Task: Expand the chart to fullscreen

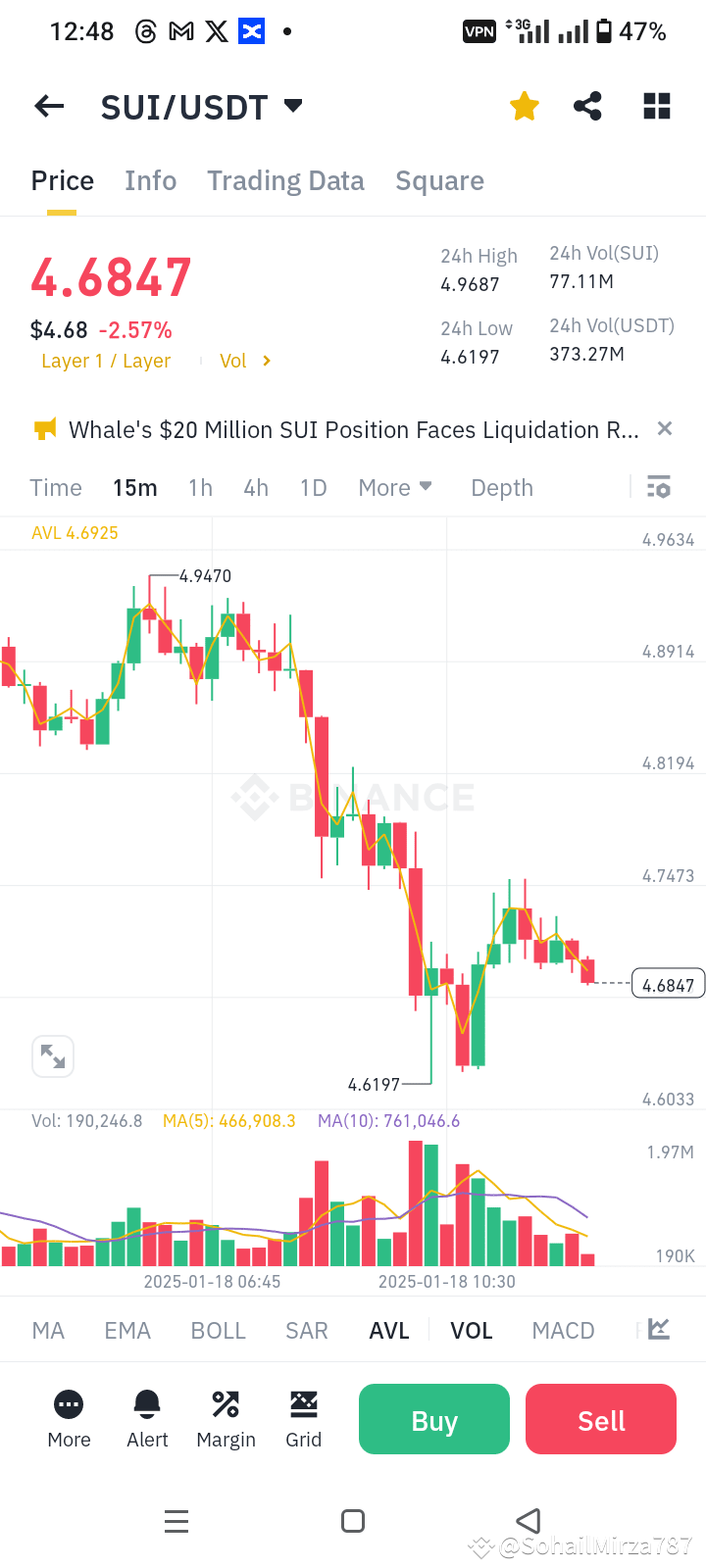Action: (x=52, y=1055)
